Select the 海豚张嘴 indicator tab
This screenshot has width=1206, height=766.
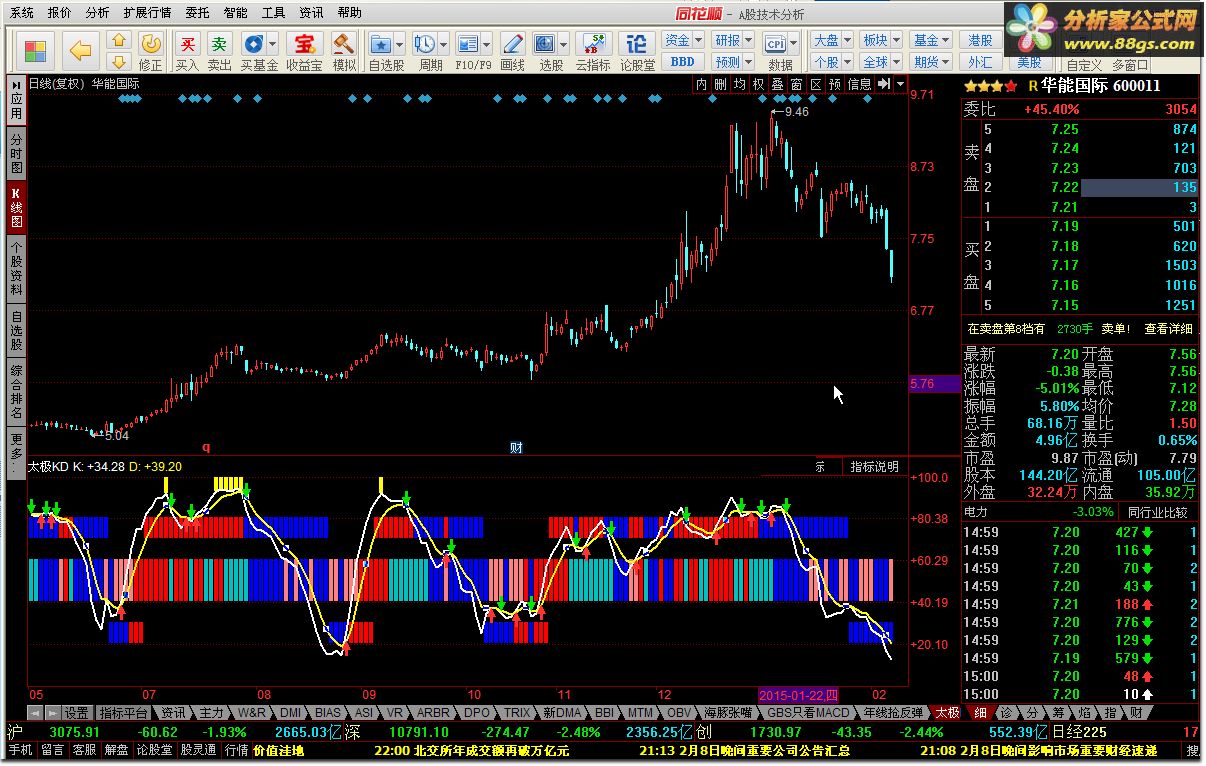(x=727, y=713)
